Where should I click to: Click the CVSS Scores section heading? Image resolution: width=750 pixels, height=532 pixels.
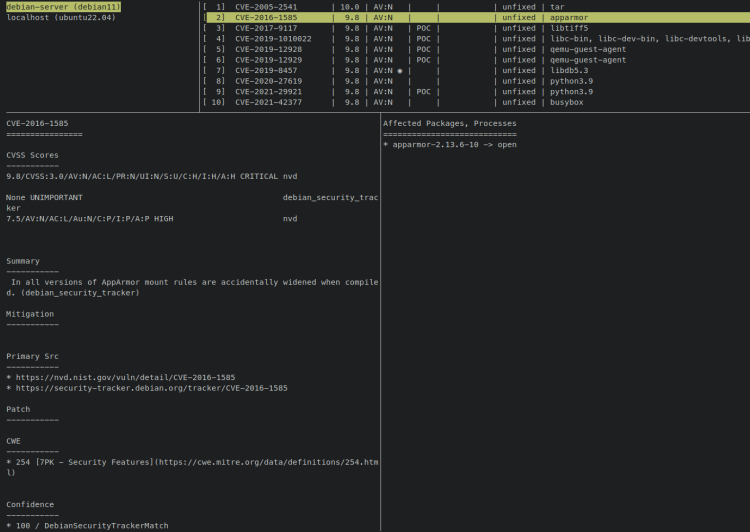(32, 155)
